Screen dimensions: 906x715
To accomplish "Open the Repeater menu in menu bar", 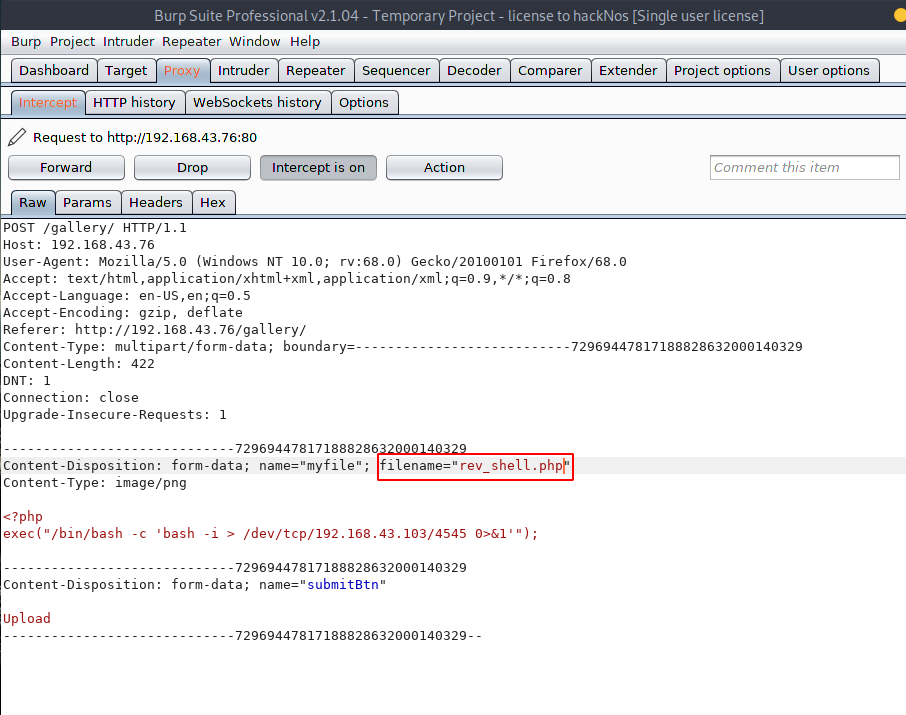I will click(191, 42).
